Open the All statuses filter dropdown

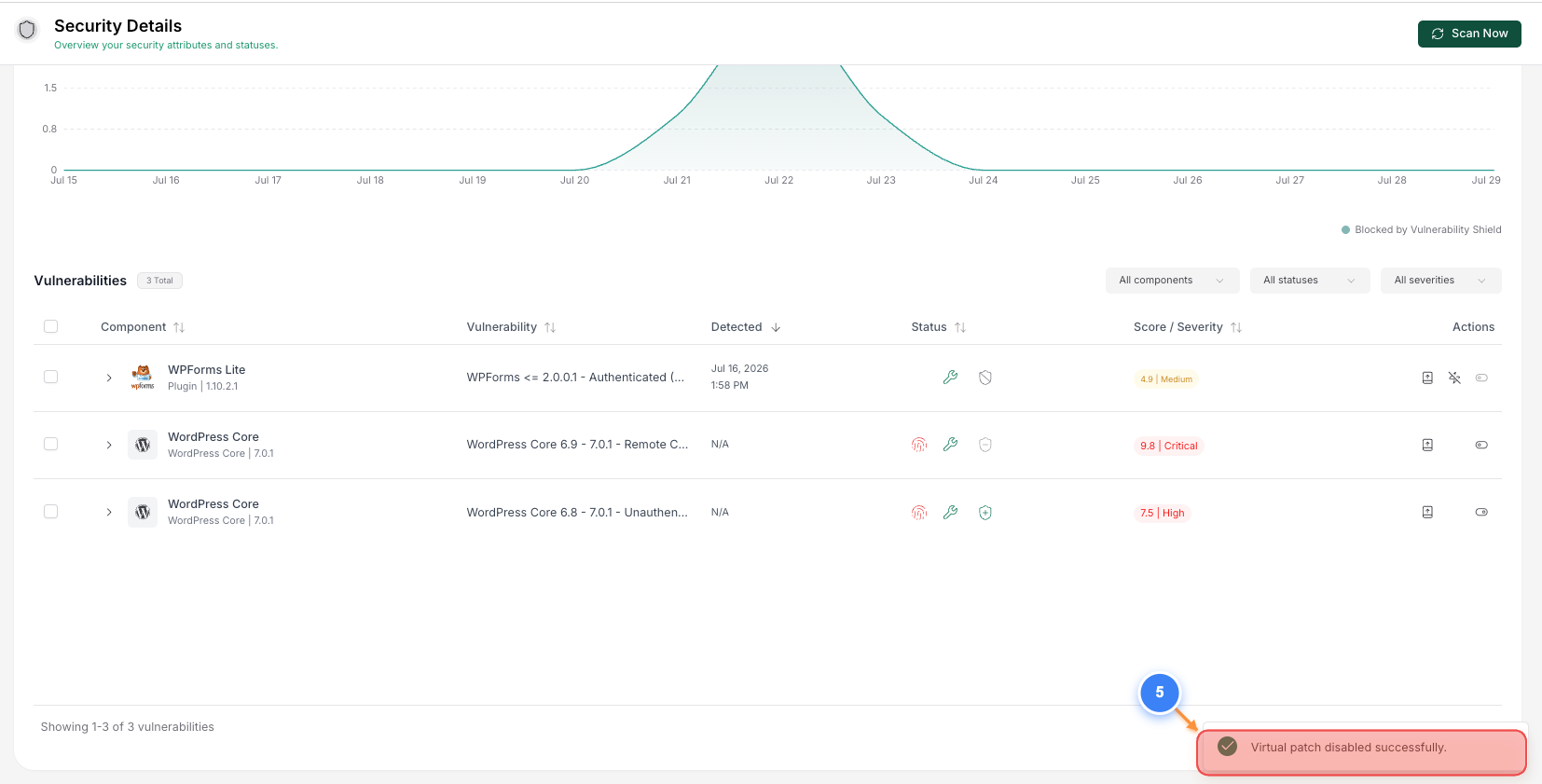[x=1310, y=281]
